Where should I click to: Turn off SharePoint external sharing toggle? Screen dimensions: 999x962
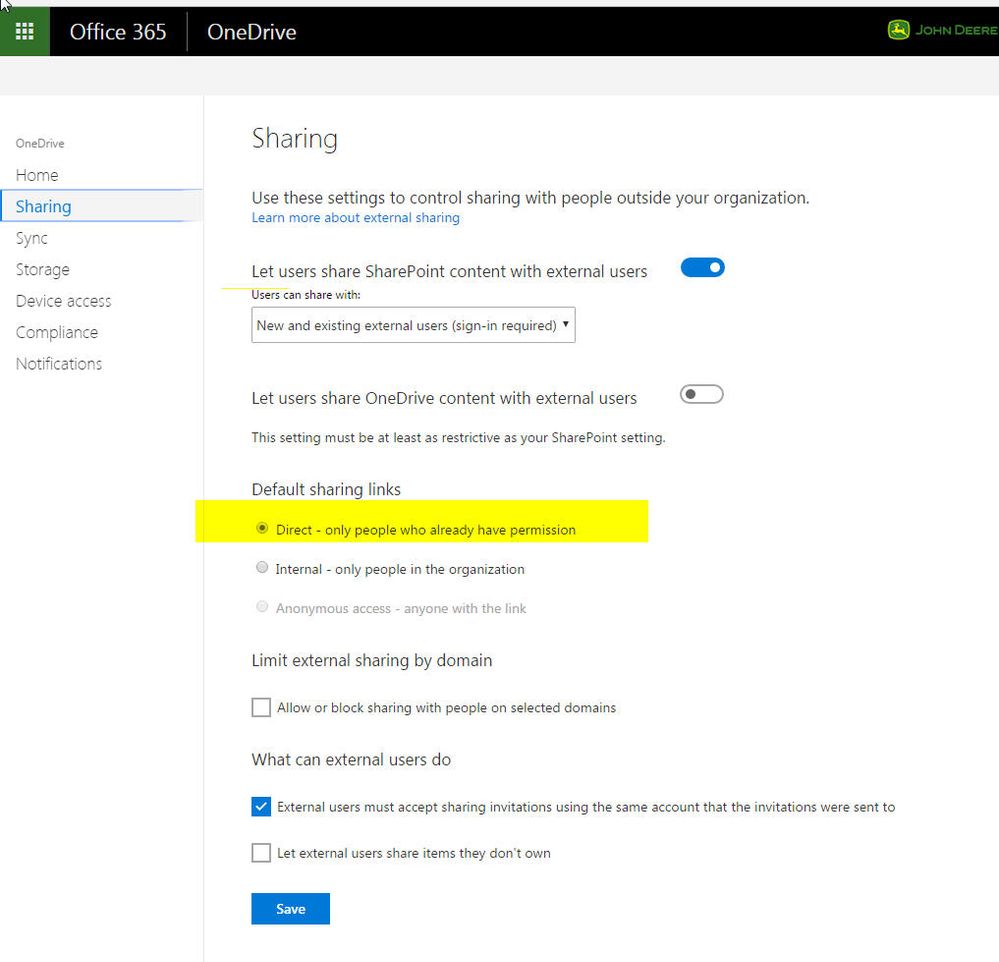click(702, 268)
